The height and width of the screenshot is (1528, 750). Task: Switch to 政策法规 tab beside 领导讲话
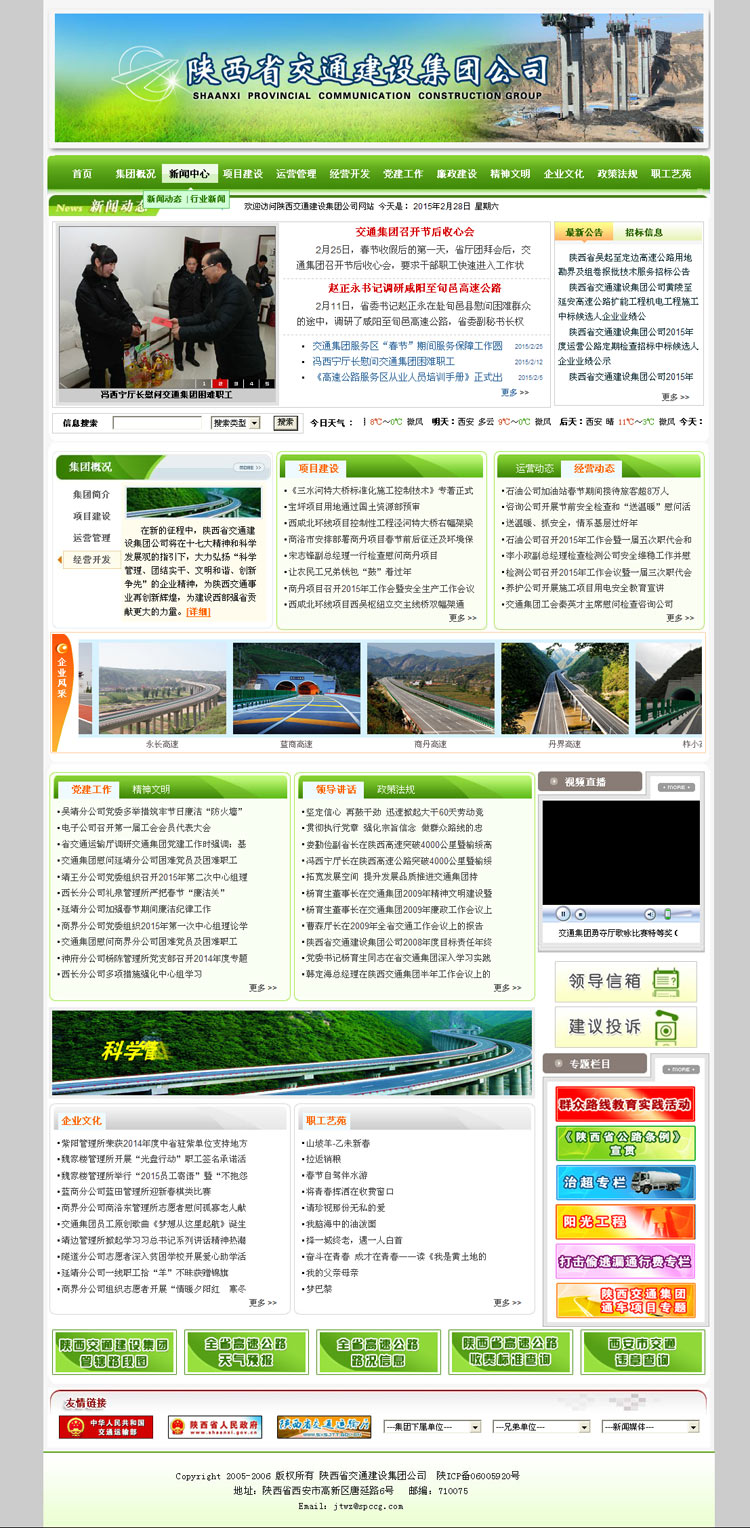(396, 789)
